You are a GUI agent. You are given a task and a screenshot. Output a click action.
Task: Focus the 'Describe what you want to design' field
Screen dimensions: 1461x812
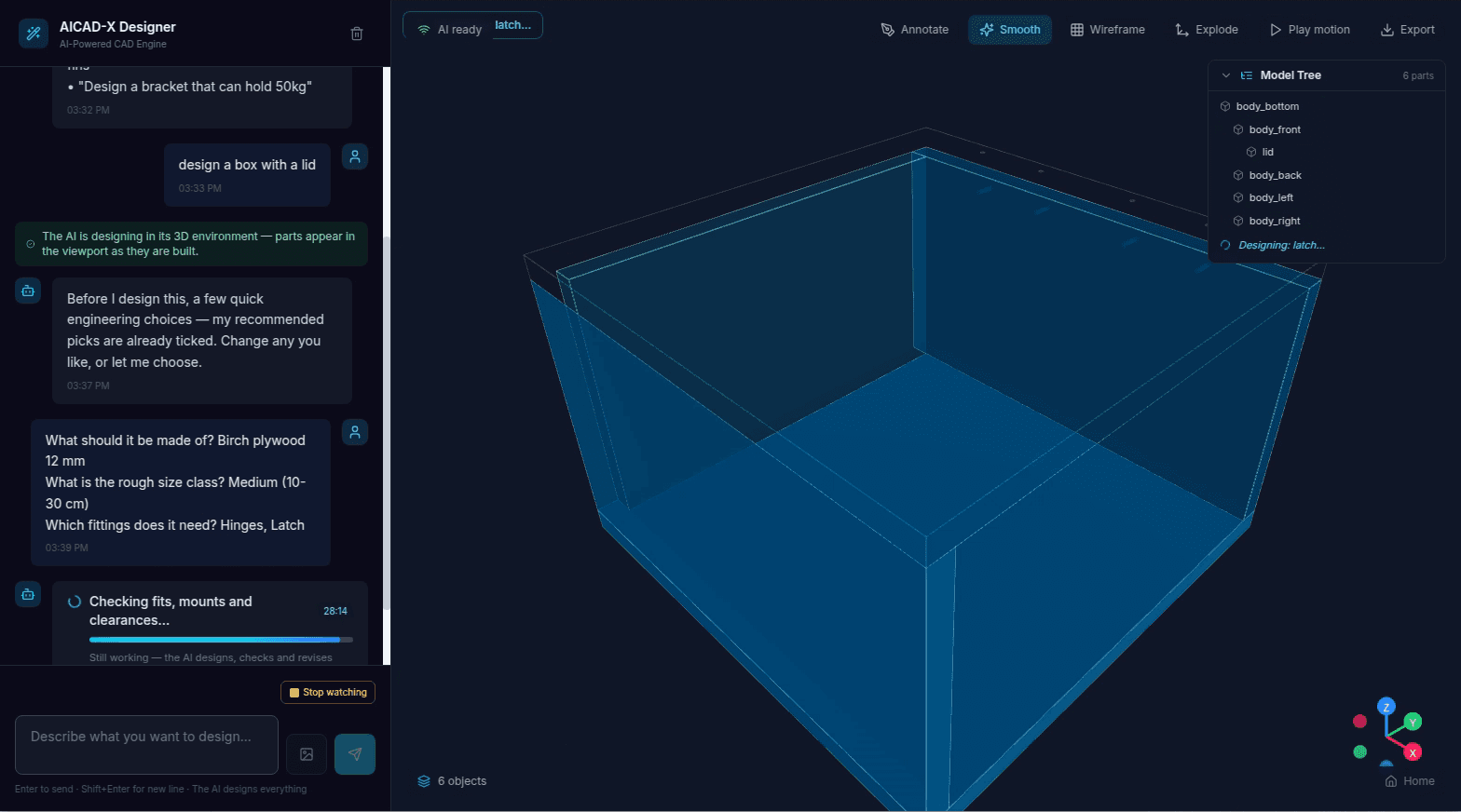pyautogui.click(x=146, y=745)
